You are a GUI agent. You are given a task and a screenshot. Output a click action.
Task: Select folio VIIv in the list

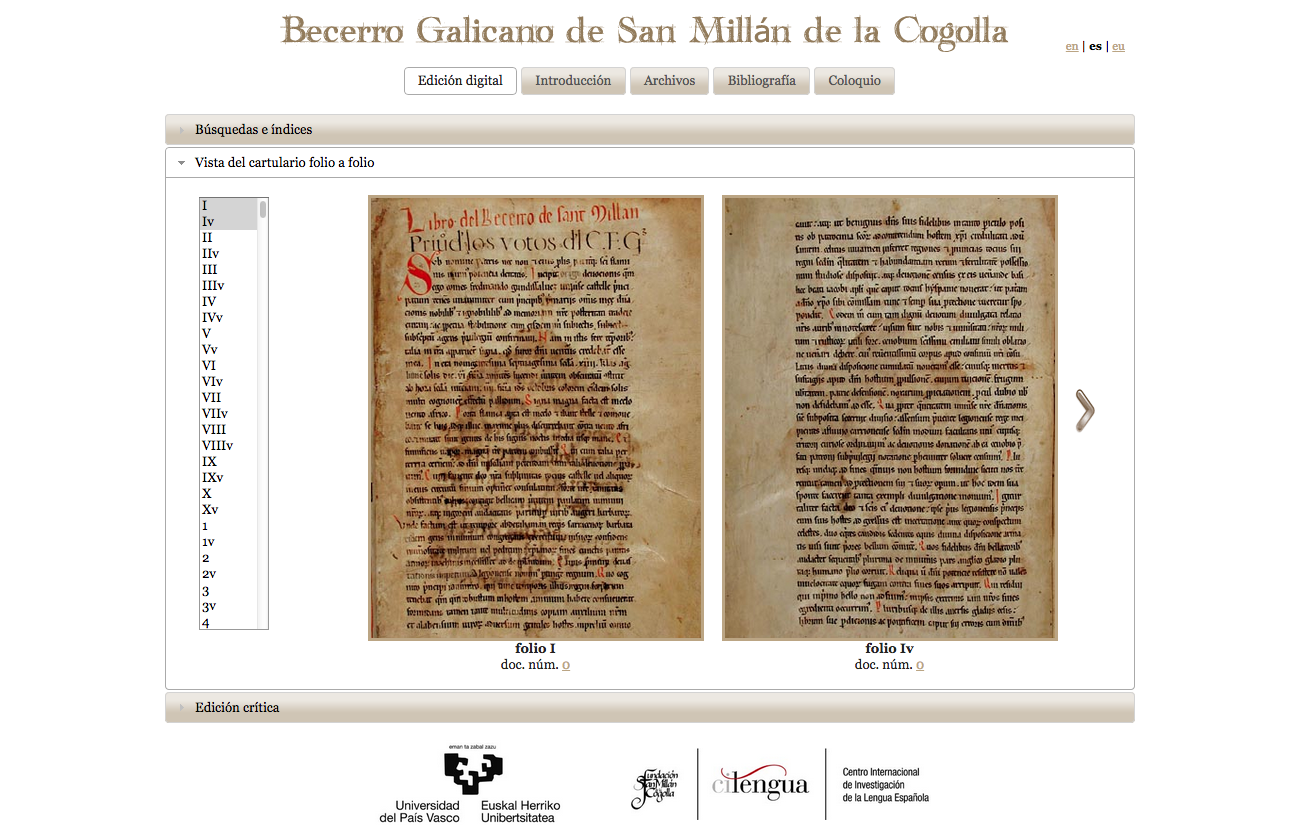pos(229,414)
